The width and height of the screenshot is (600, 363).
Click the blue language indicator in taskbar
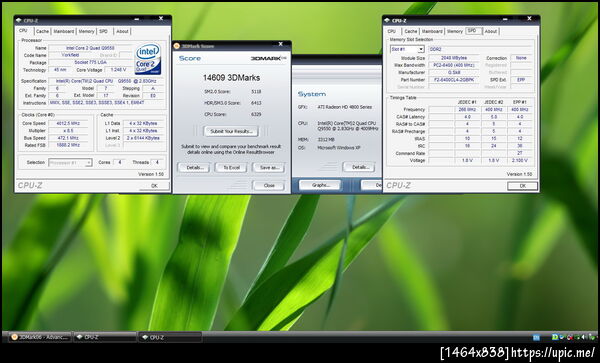click(x=536, y=337)
